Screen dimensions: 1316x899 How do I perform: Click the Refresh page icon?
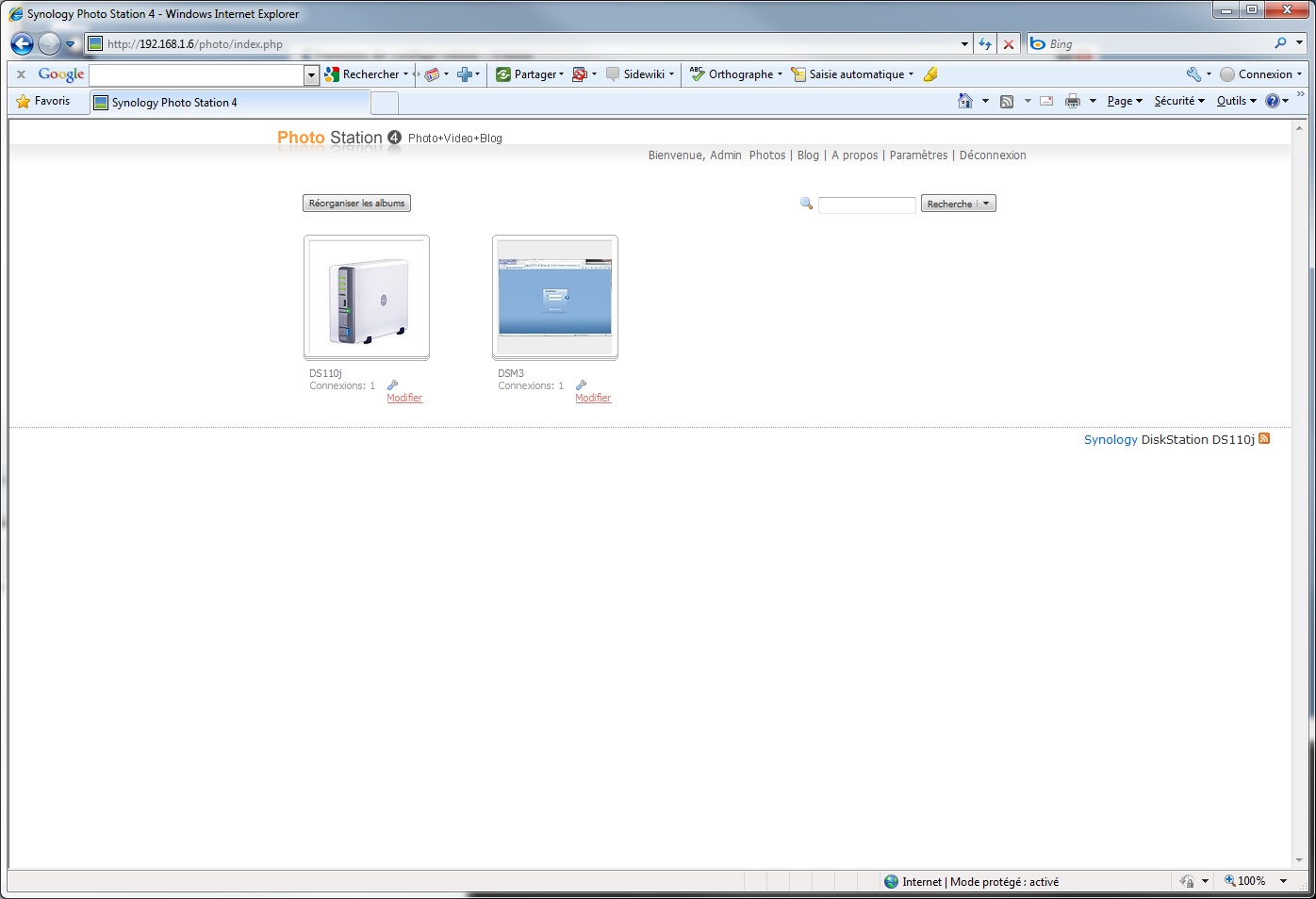[985, 43]
